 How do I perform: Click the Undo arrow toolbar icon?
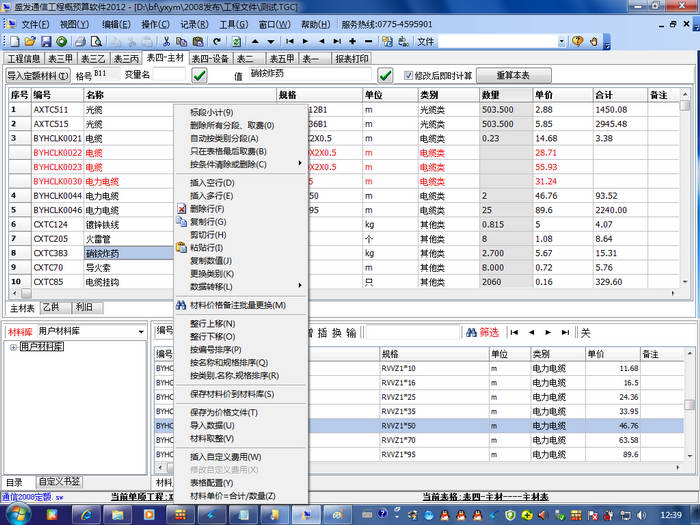tap(217, 42)
